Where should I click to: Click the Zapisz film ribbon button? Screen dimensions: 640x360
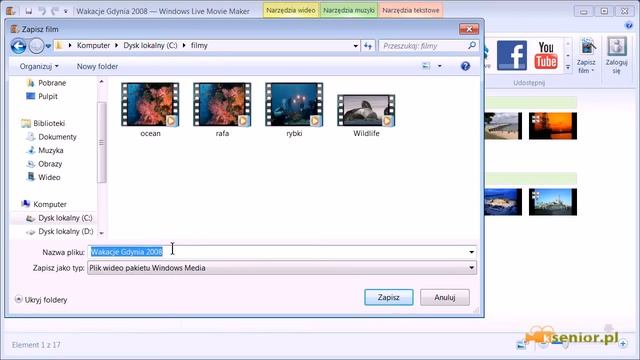(586, 56)
